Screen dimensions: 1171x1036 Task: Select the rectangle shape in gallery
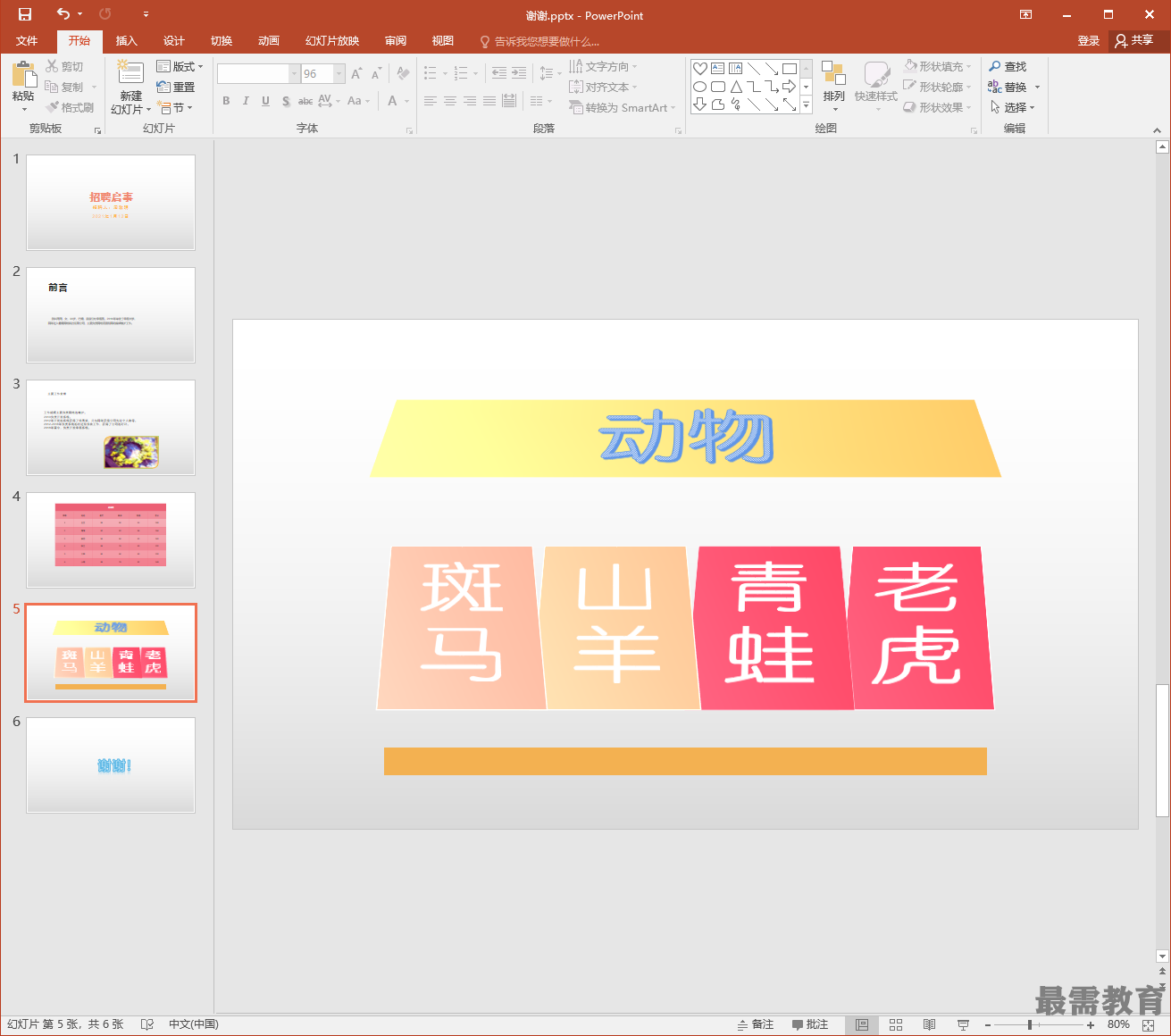(790, 69)
